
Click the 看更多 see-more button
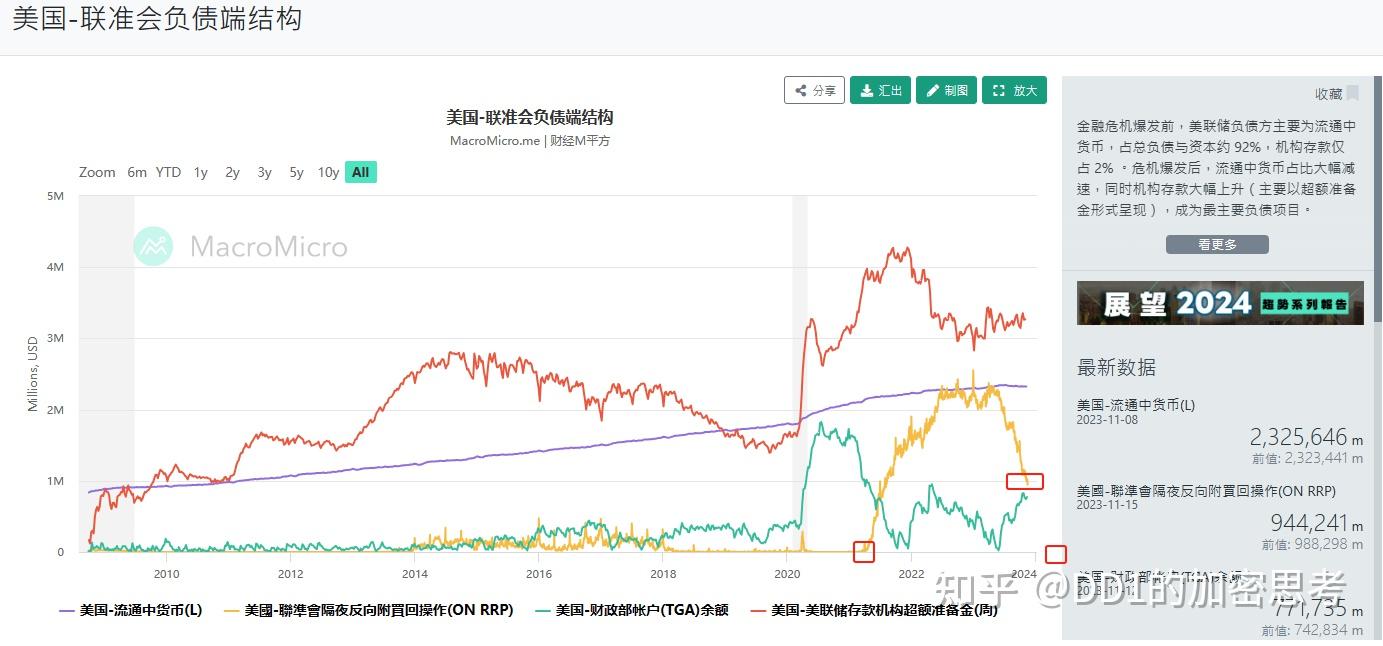tap(1217, 243)
